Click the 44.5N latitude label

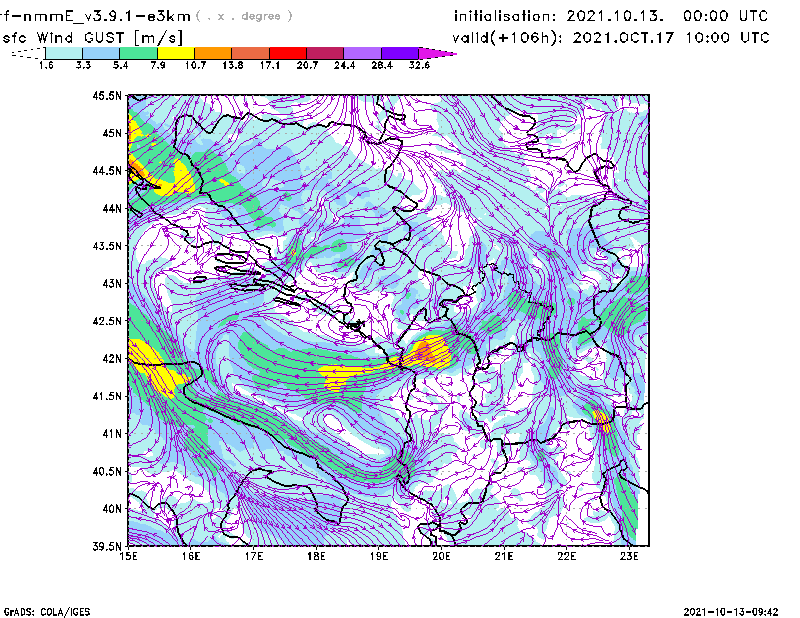[x=107, y=170]
